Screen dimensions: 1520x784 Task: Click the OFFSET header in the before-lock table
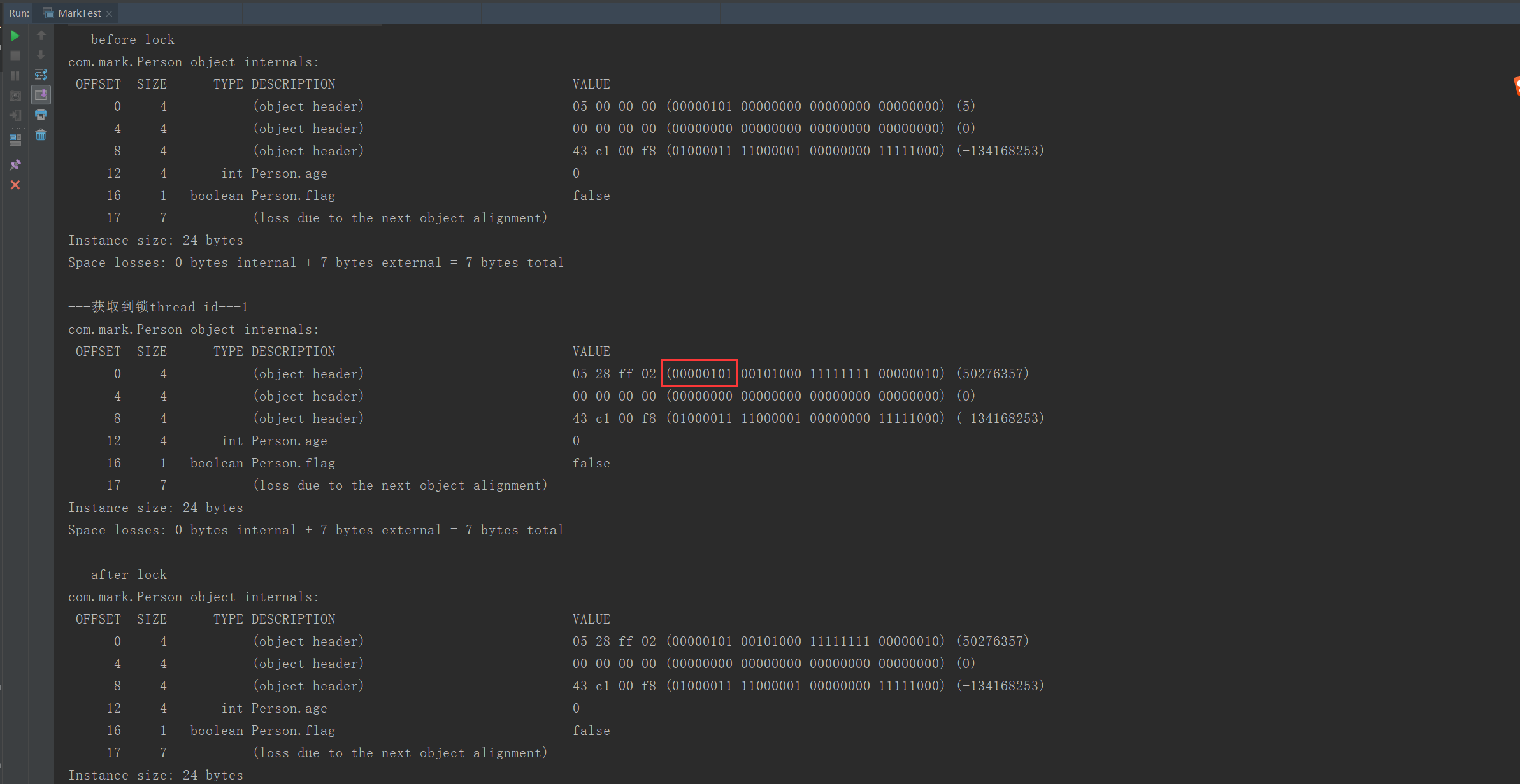click(98, 84)
